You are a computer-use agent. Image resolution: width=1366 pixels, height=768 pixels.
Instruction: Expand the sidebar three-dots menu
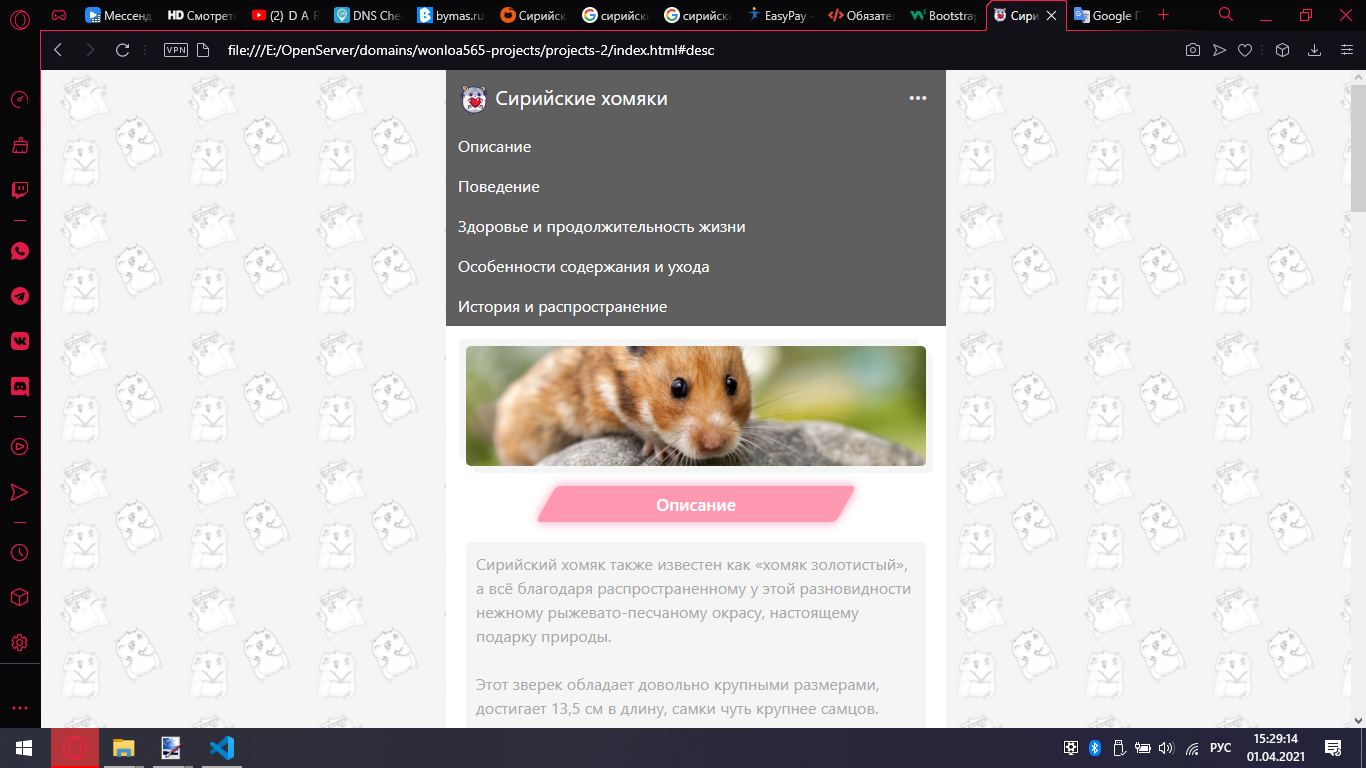20,708
